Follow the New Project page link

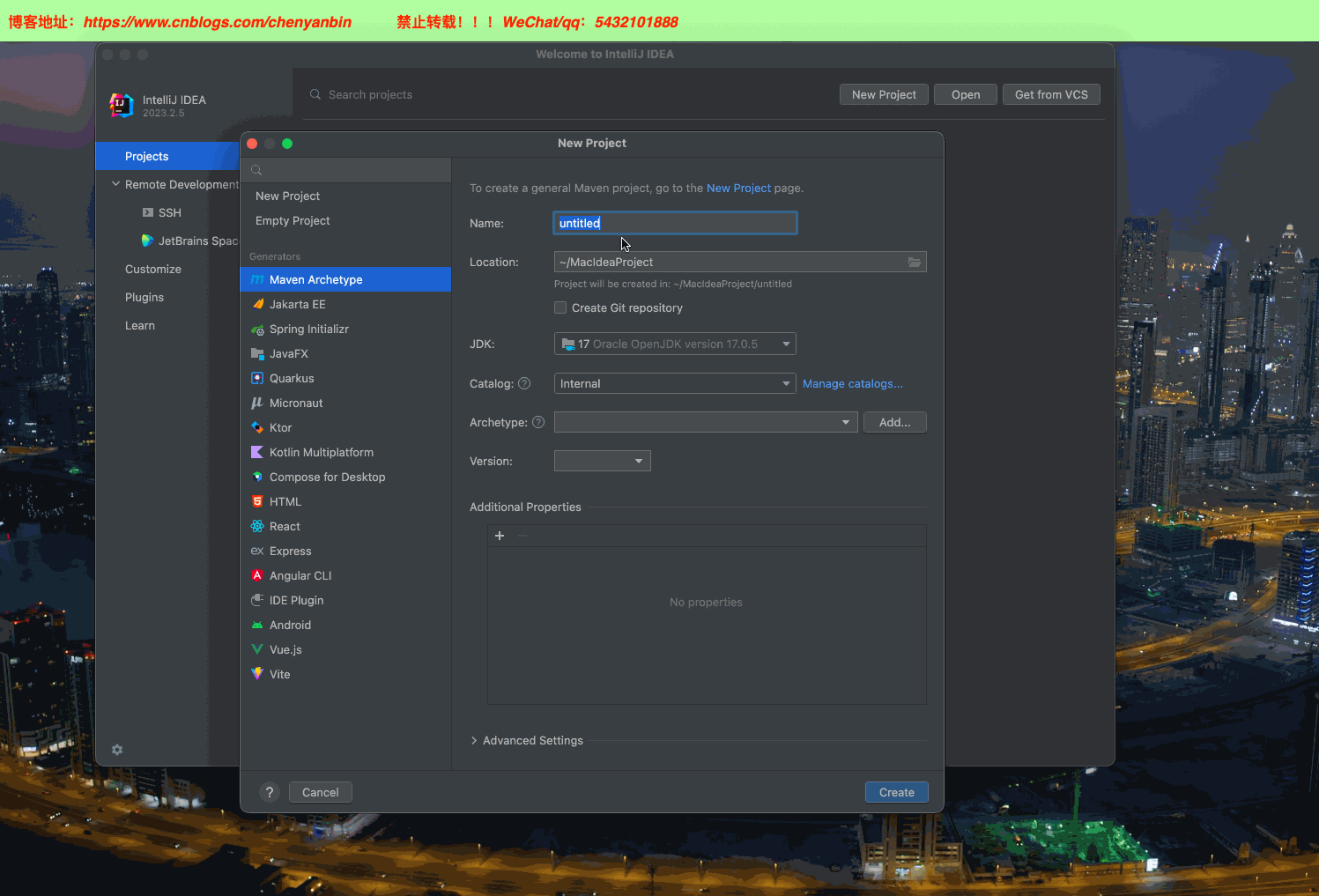point(738,188)
